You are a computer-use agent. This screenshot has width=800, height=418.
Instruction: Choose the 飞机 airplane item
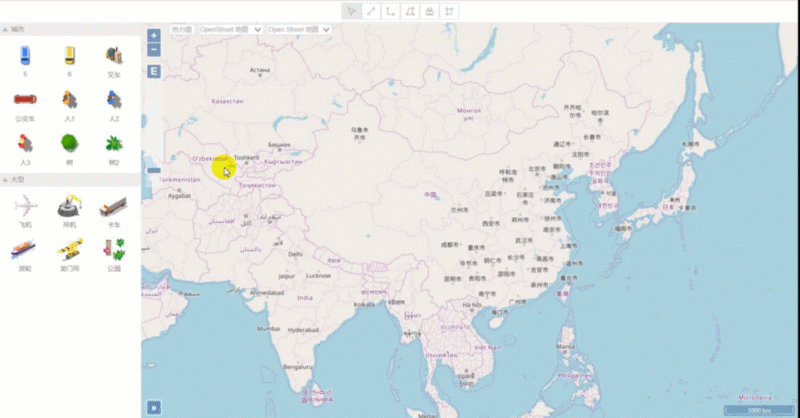point(25,206)
